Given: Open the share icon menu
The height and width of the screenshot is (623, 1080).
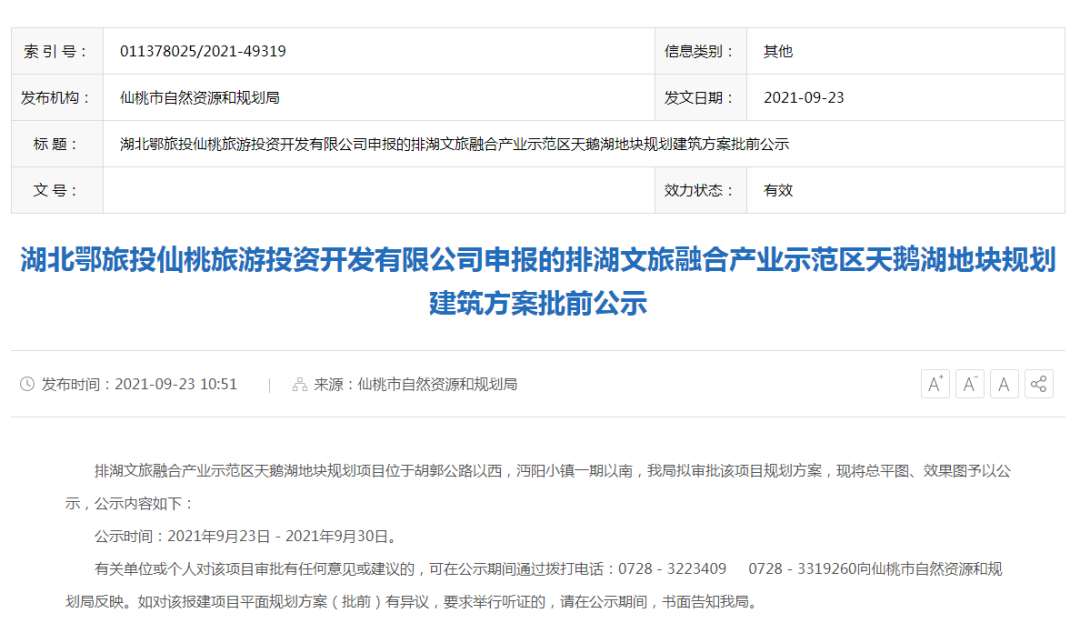Looking at the screenshot, I should tap(1039, 384).
